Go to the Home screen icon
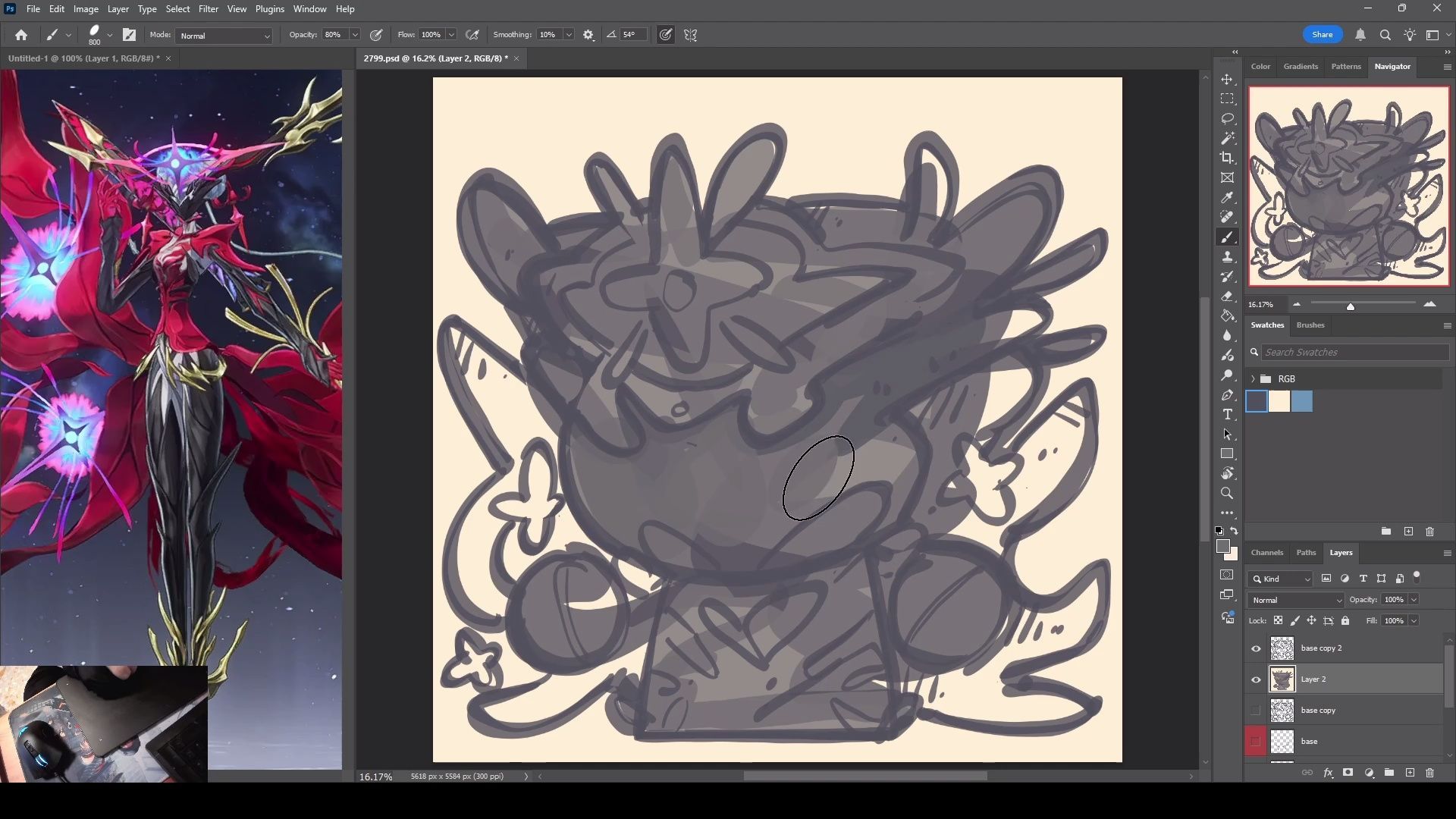 [x=21, y=35]
